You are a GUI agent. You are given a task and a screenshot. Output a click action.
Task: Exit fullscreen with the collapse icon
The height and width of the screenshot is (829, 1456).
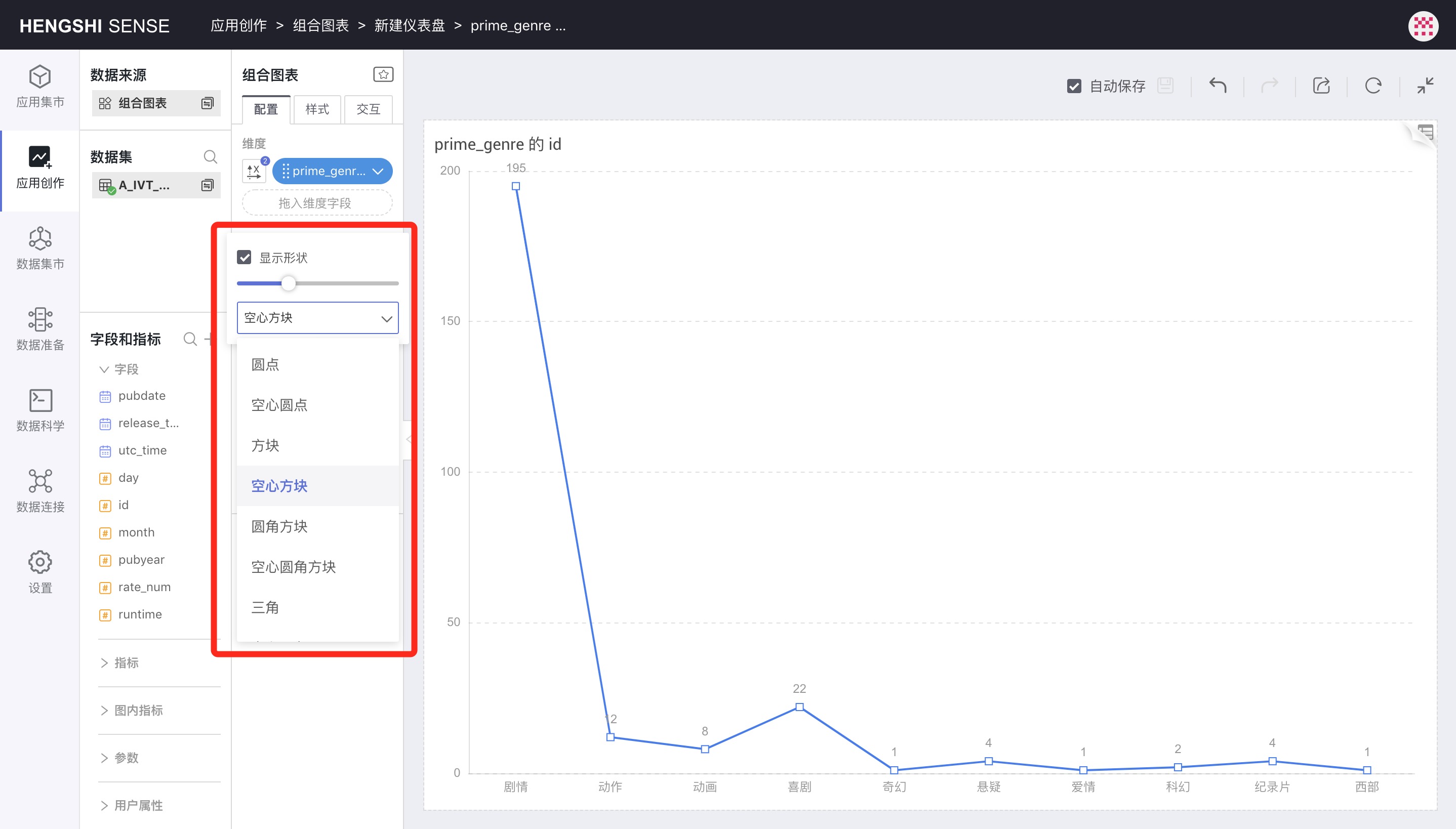tap(1425, 86)
